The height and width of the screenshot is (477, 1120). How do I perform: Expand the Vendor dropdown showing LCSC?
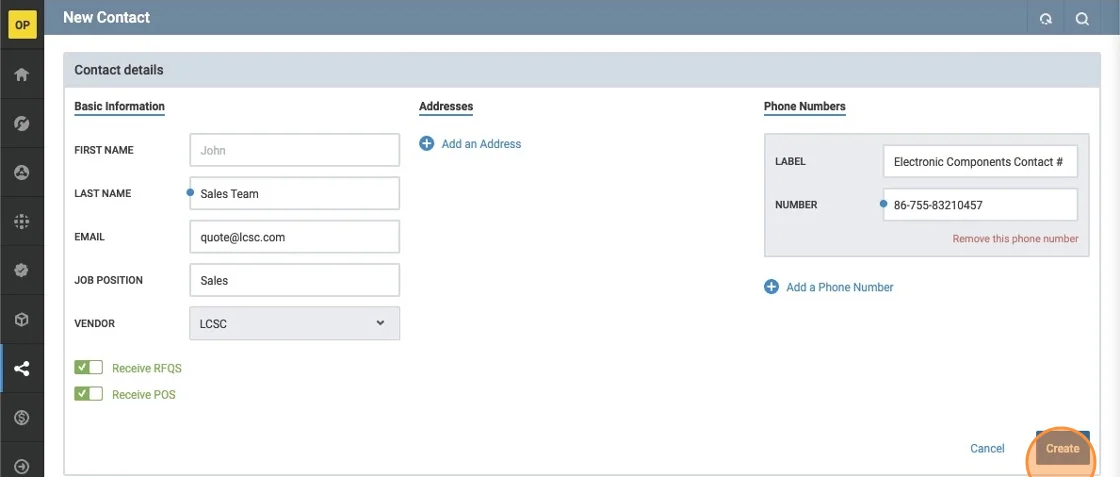click(294, 323)
